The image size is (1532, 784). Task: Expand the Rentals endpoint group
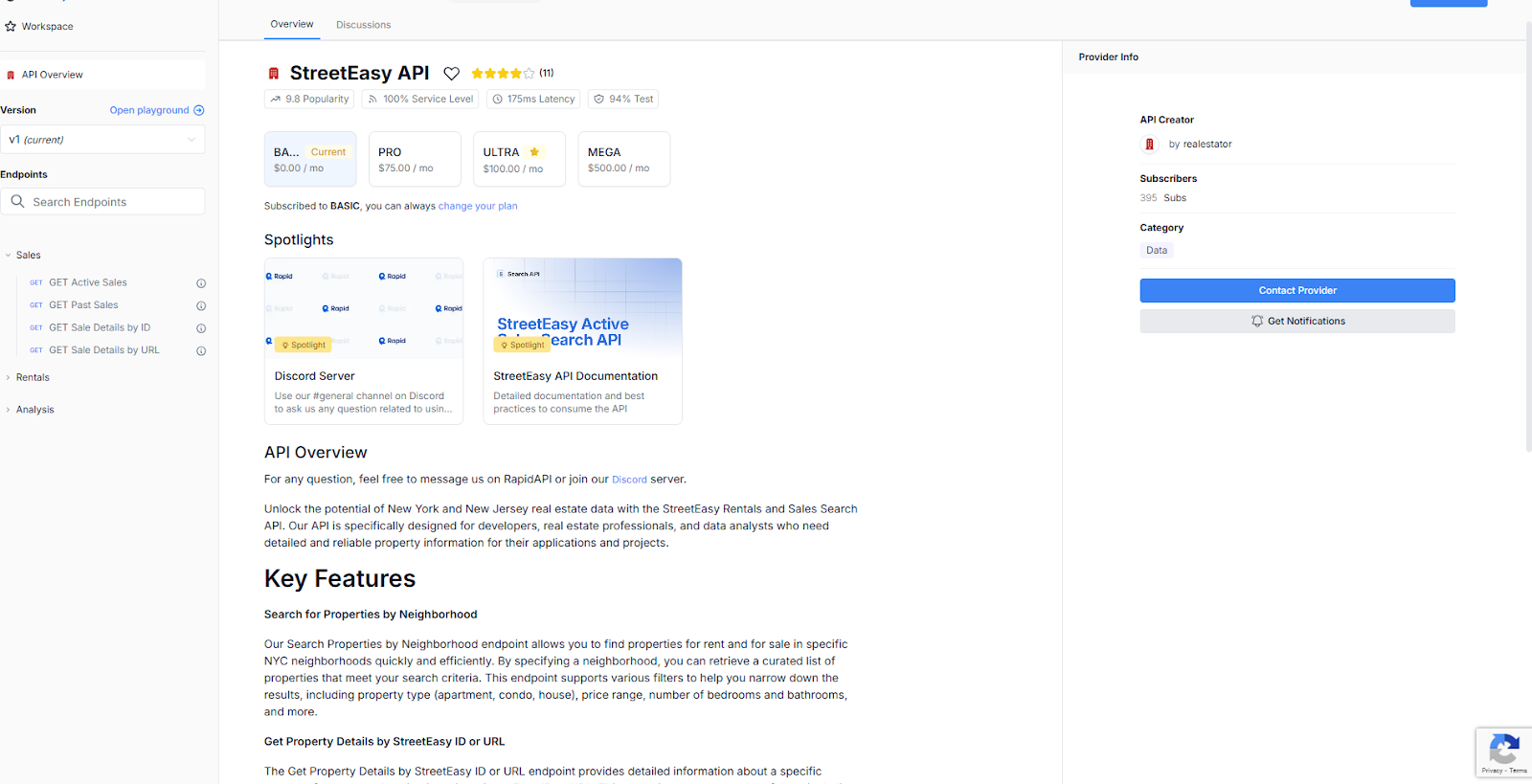coord(33,378)
